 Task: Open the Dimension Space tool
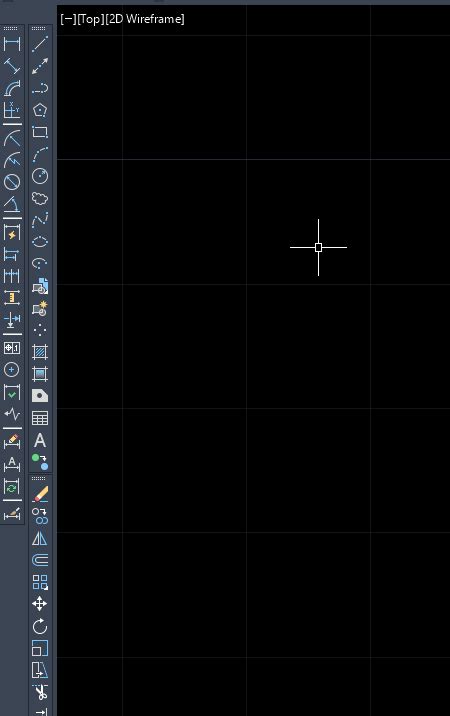point(12,298)
